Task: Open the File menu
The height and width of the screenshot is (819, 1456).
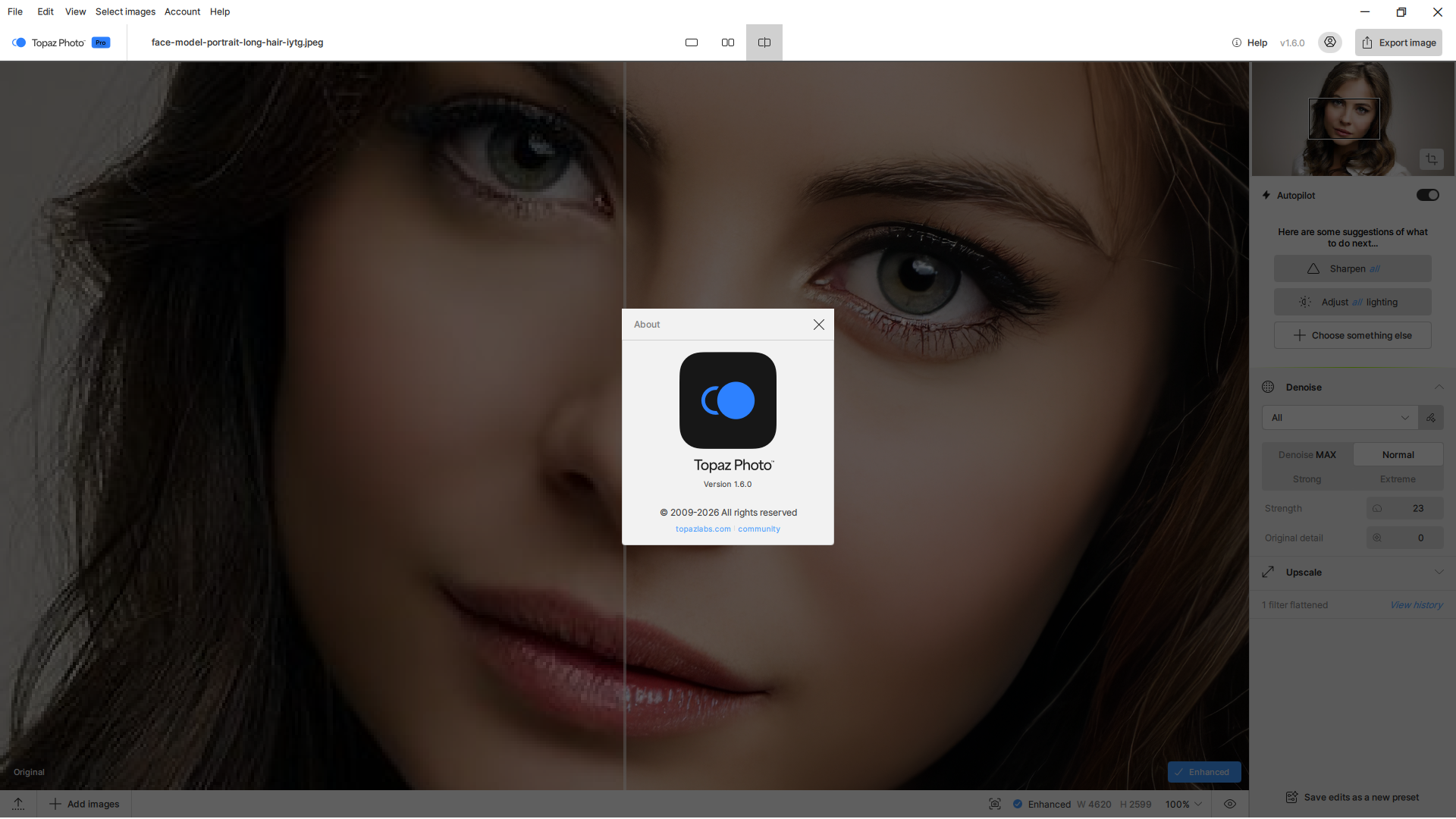Action: click(x=15, y=11)
